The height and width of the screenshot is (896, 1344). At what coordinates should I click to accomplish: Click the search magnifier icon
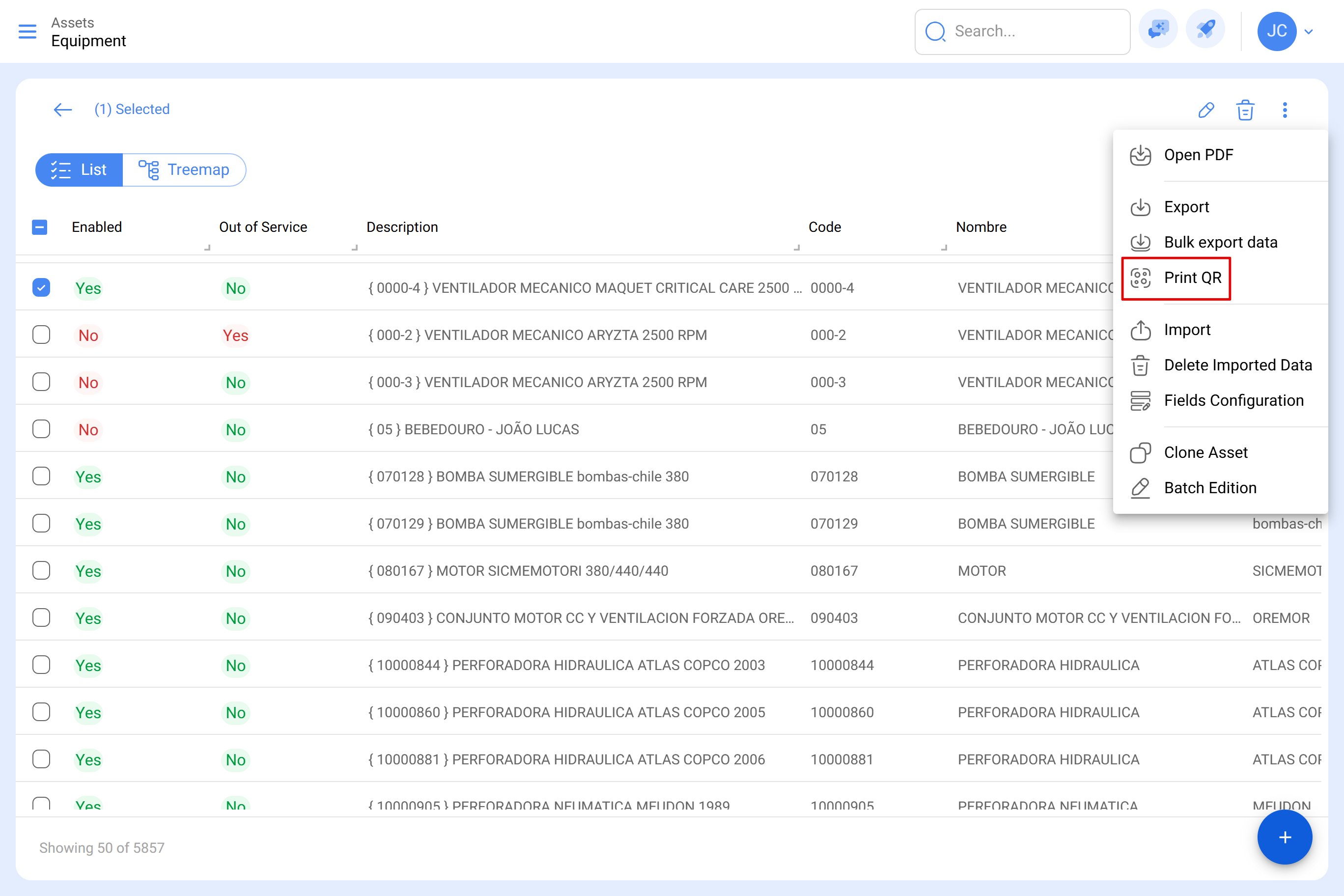(935, 31)
